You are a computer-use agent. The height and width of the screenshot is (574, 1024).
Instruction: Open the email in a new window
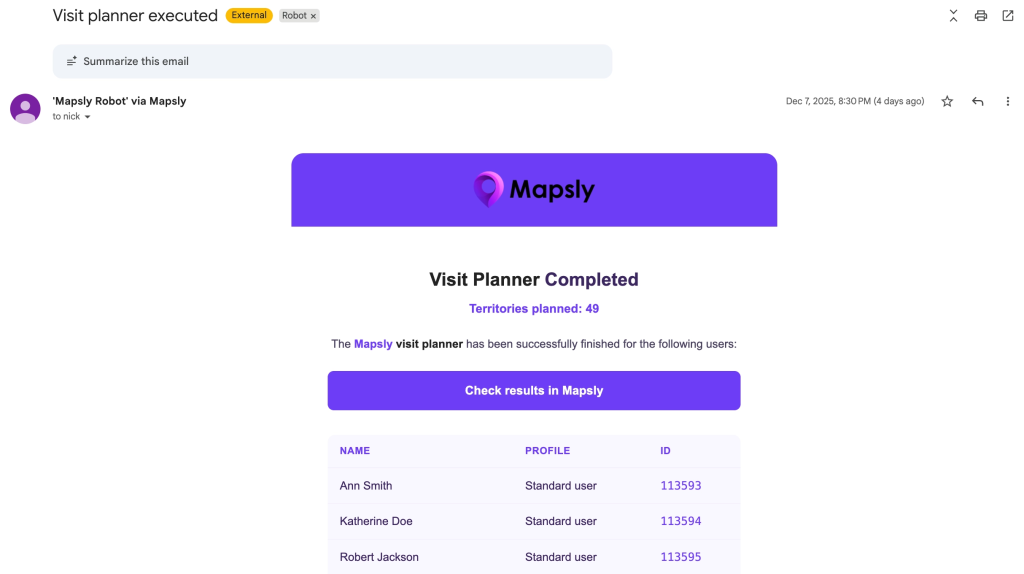click(x=1008, y=16)
